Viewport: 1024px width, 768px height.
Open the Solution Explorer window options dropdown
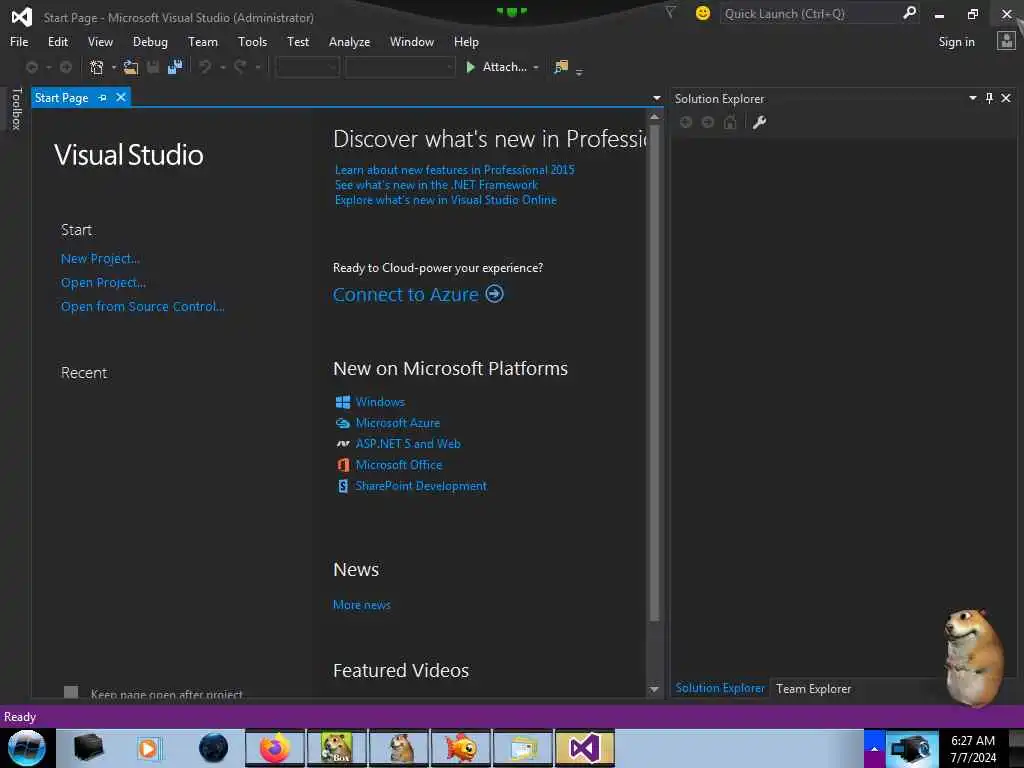tap(972, 98)
